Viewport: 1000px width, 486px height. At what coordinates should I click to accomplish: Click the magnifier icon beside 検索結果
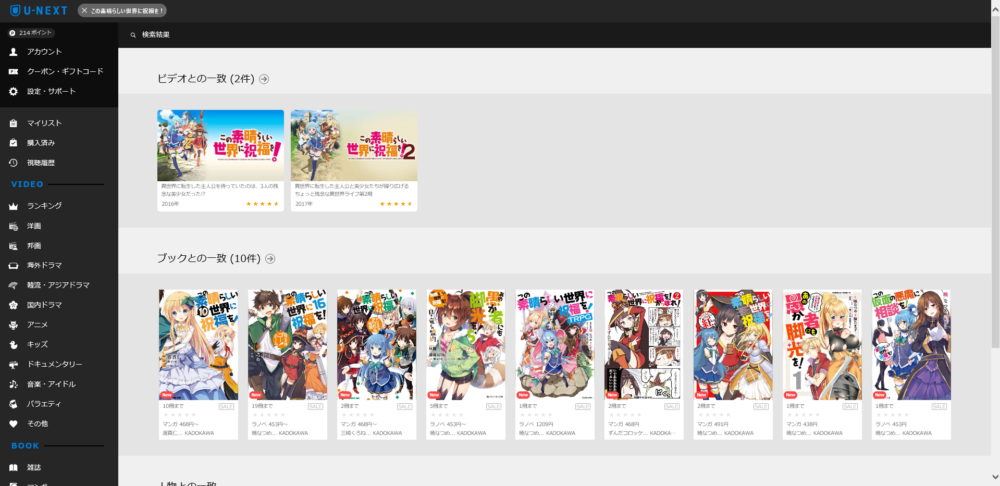pyautogui.click(x=133, y=35)
